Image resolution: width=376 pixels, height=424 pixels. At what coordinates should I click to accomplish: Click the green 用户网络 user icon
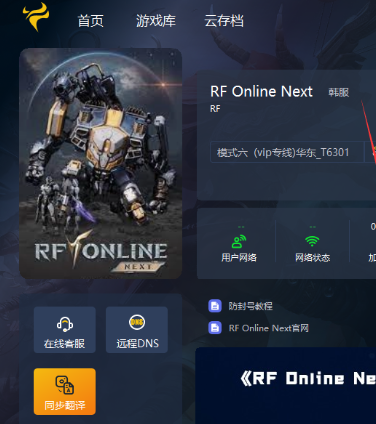(x=239, y=241)
